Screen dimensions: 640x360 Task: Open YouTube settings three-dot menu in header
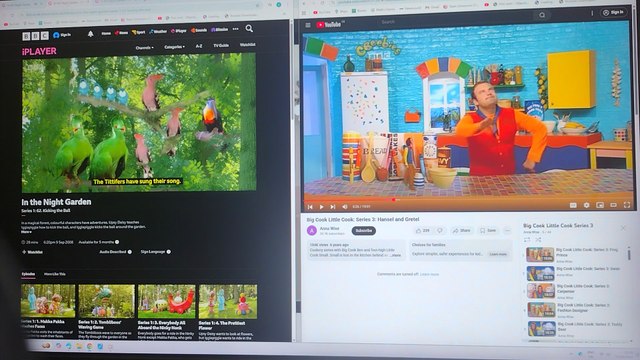592,13
